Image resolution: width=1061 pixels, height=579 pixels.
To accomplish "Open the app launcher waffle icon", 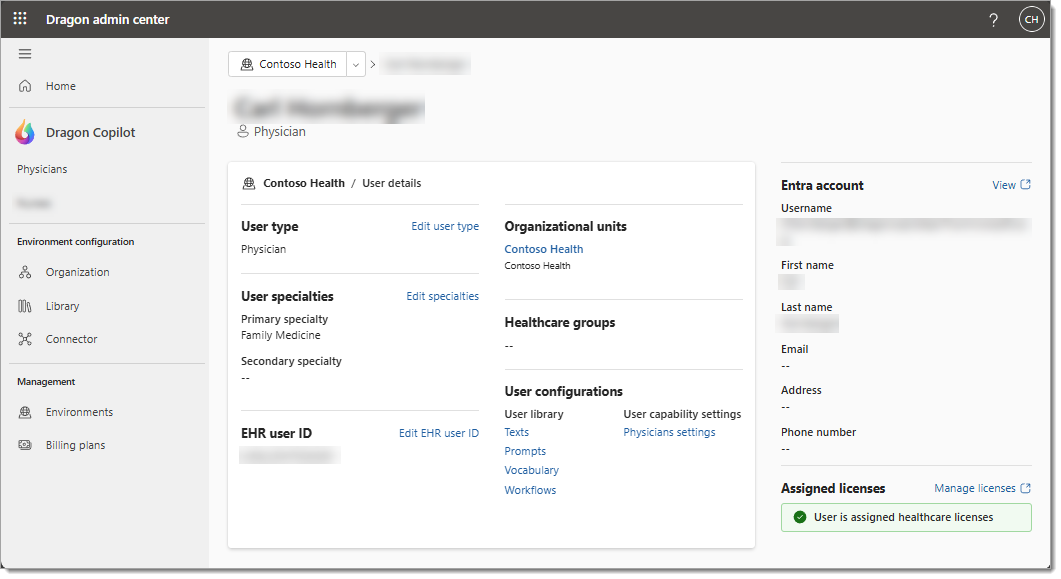I will pyautogui.click(x=20, y=19).
